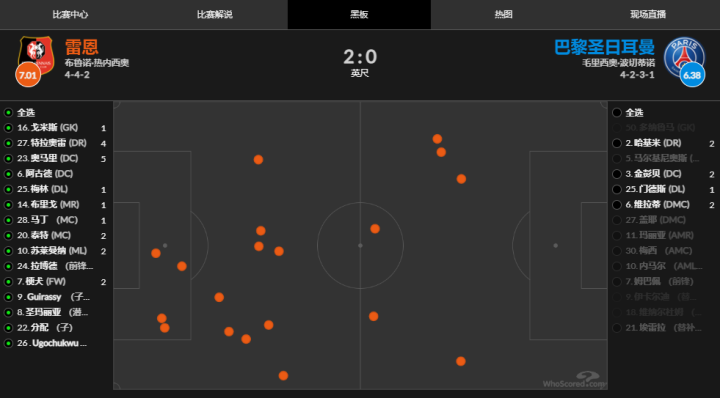Select the orange event dot on the penalty spot
Viewport: 720px width, 398px height.
pyautogui.click(x=156, y=253)
